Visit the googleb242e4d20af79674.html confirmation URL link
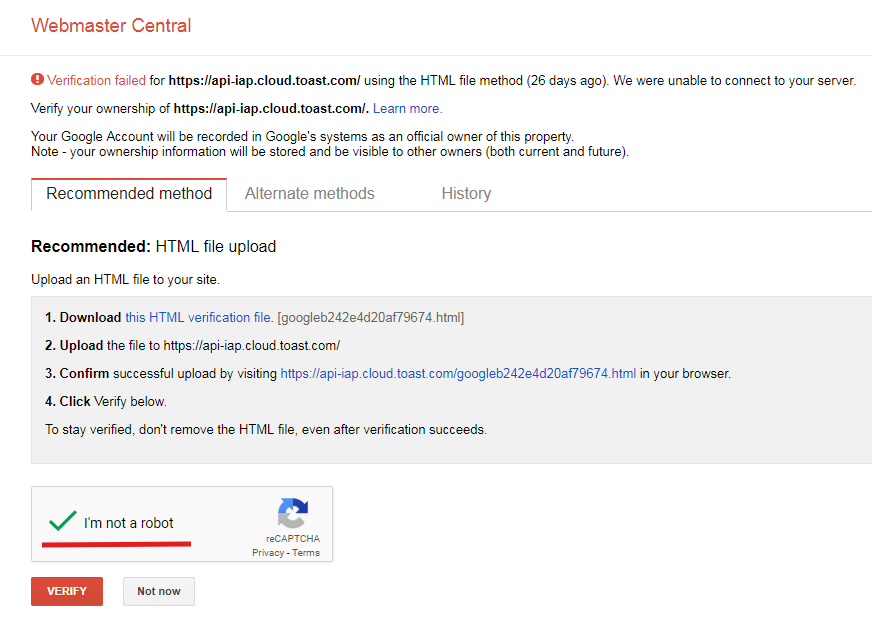Screen dimensions: 872x617 point(458,373)
